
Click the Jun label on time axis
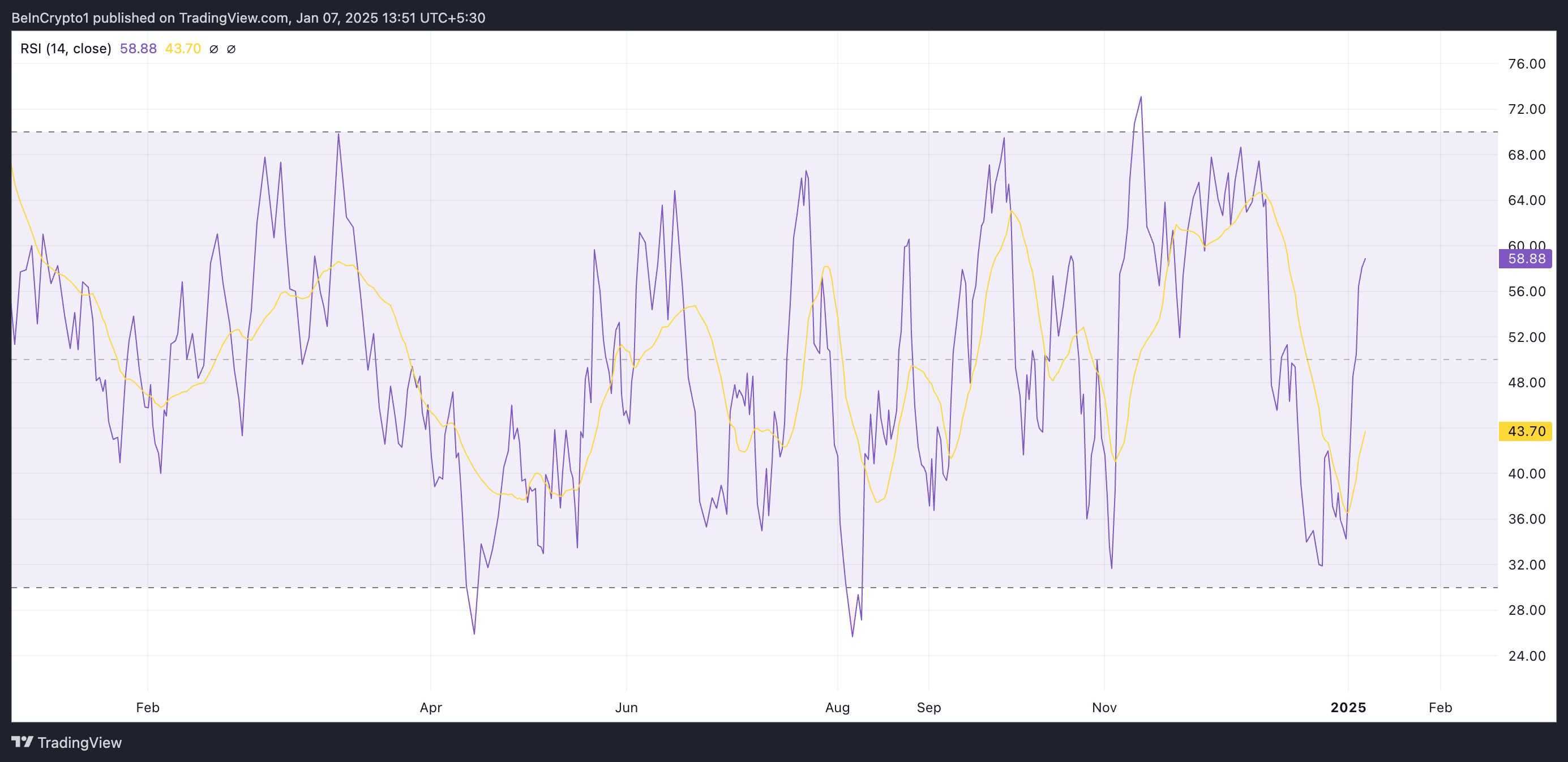pyautogui.click(x=626, y=707)
